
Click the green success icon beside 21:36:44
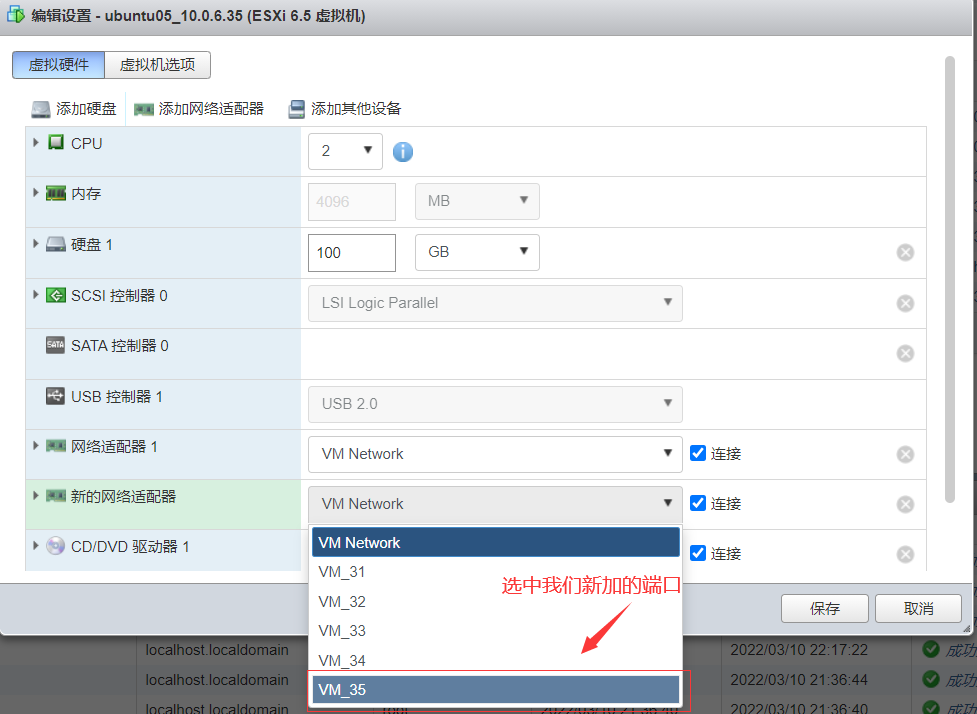pyautogui.click(x=931, y=678)
